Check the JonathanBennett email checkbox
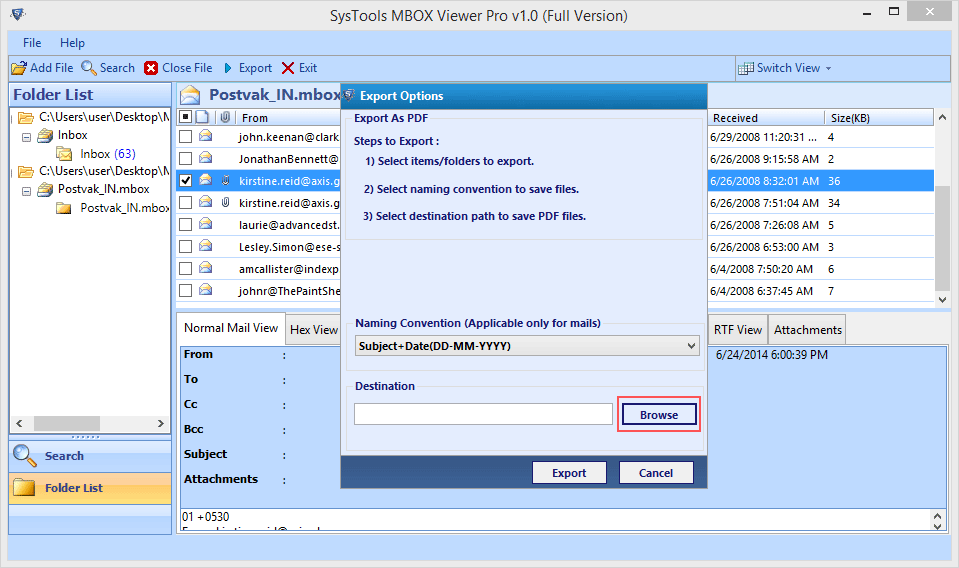This screenshot has height=568, width=959. point(186,158)
